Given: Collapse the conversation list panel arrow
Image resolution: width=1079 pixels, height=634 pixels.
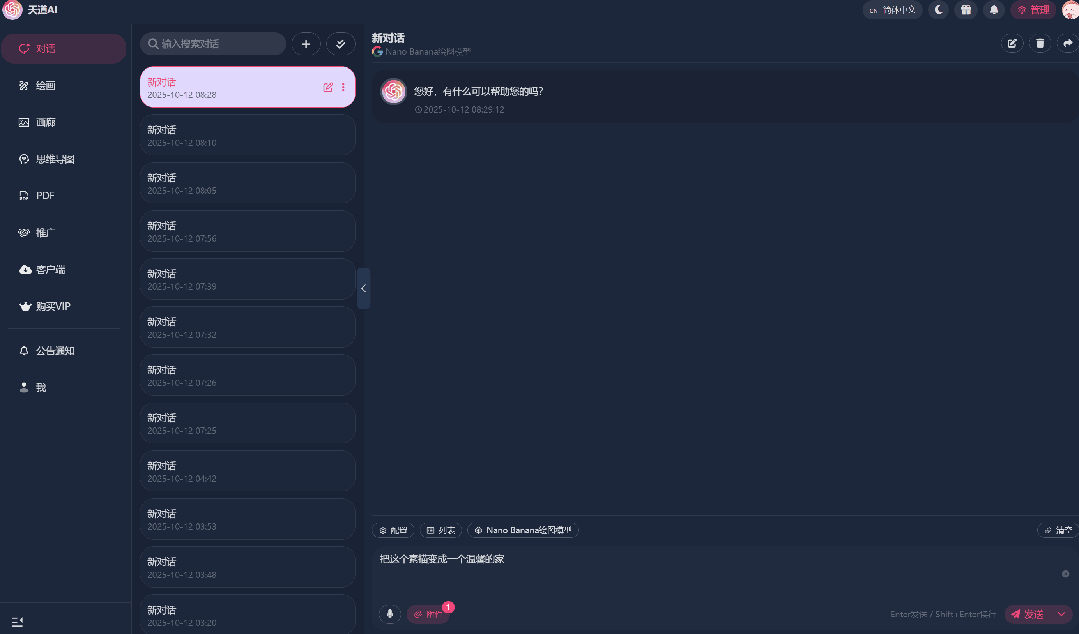Looking at the screenshot, I should click(363, 288).
